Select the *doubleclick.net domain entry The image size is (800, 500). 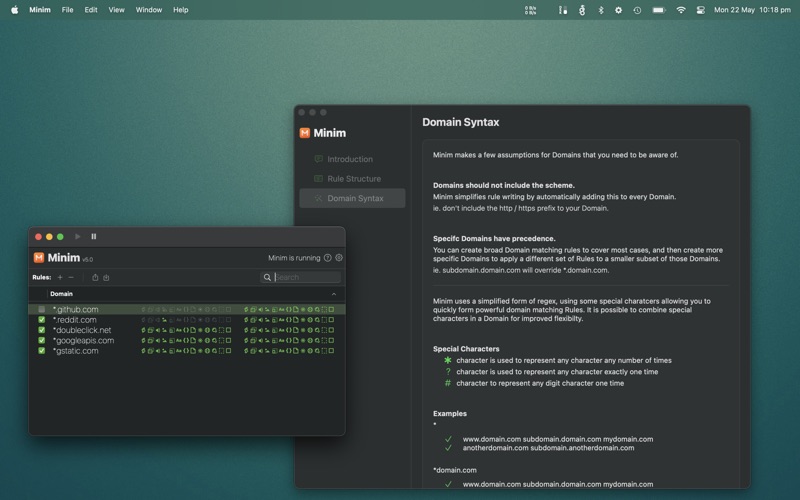[82, 330]
